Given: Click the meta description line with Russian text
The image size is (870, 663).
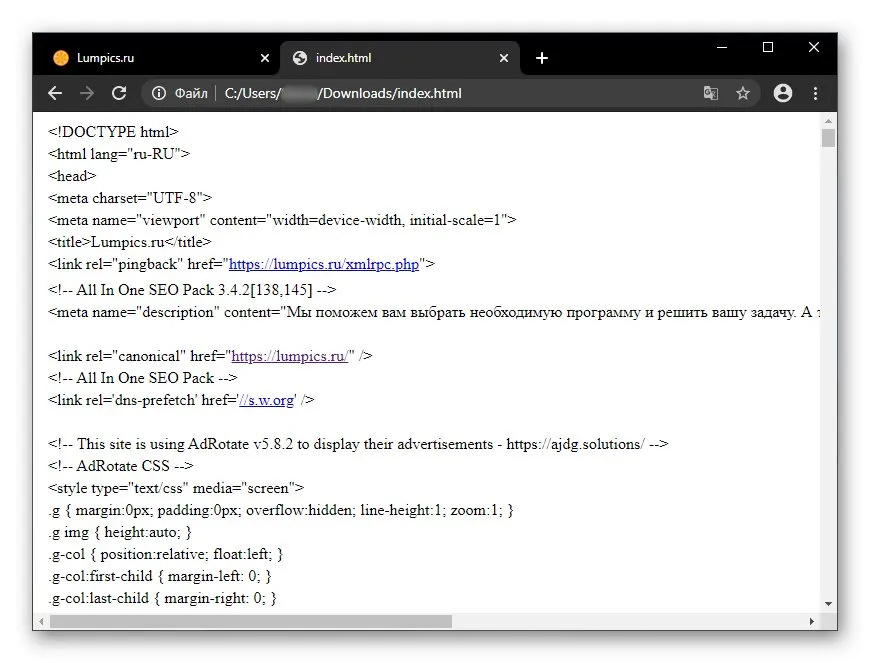Looking at the screenshot, I should point(434,312).
